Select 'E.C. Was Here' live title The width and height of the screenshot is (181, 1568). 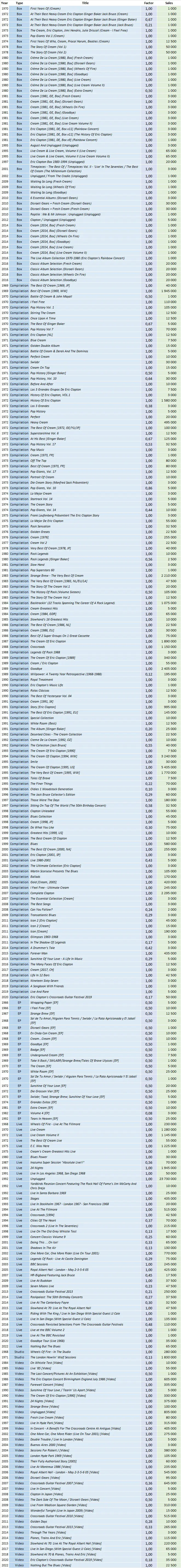(40, 1146)
